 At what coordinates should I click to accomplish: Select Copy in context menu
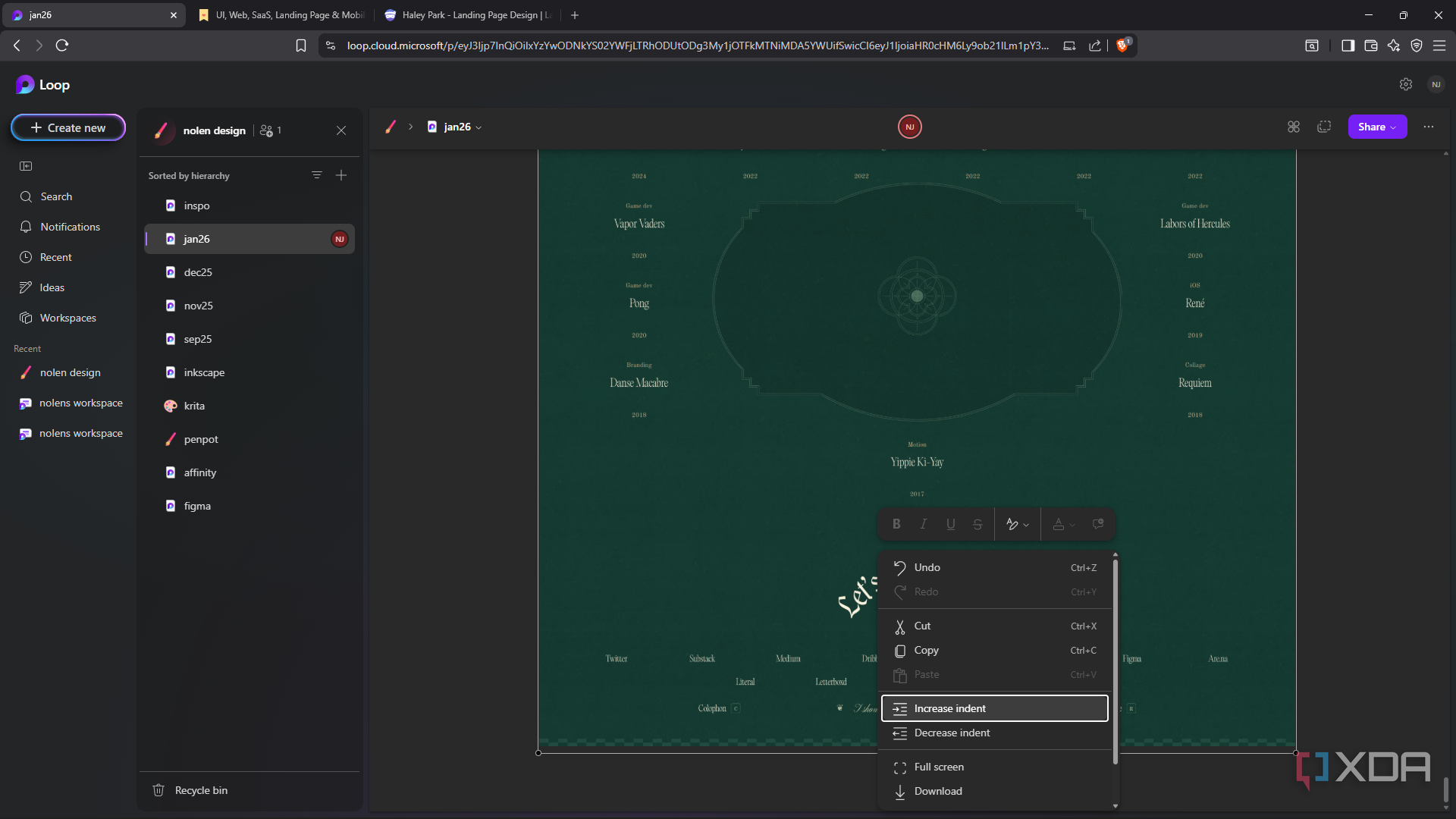[x=995, y=650]
